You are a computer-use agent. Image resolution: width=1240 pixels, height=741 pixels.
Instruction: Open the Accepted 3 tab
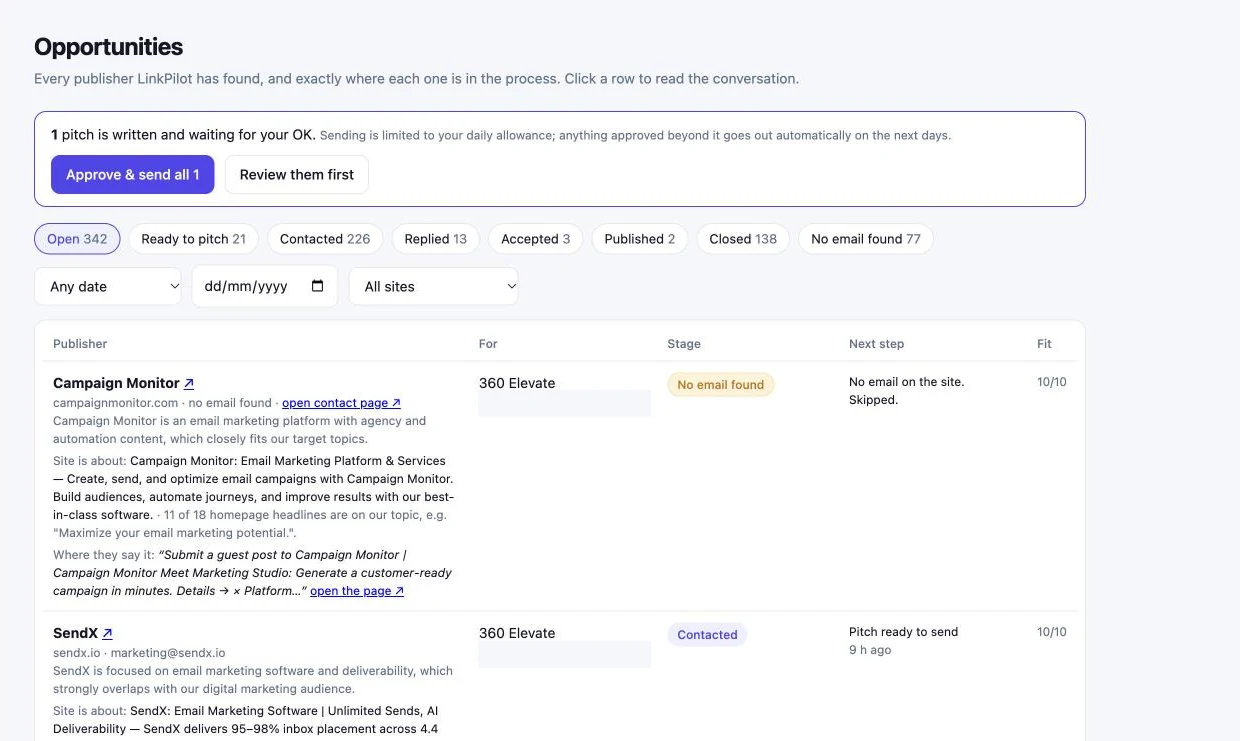536,239
